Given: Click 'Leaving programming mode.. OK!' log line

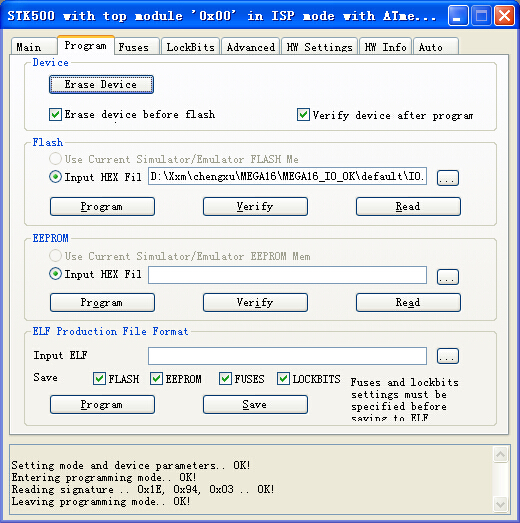Looking at the screenshot, I should 101,501.
